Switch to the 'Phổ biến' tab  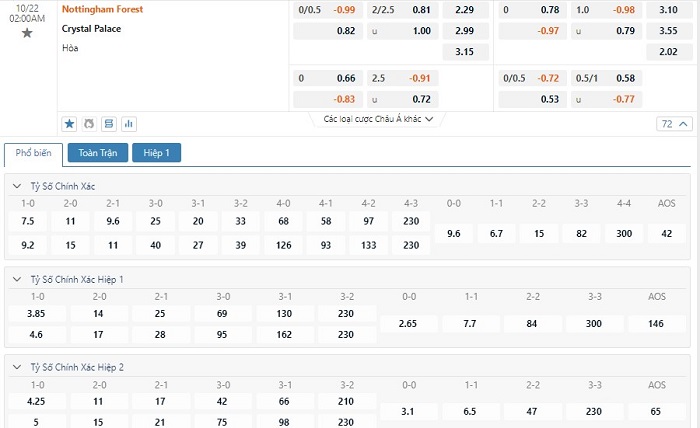[x=34, y=153]
